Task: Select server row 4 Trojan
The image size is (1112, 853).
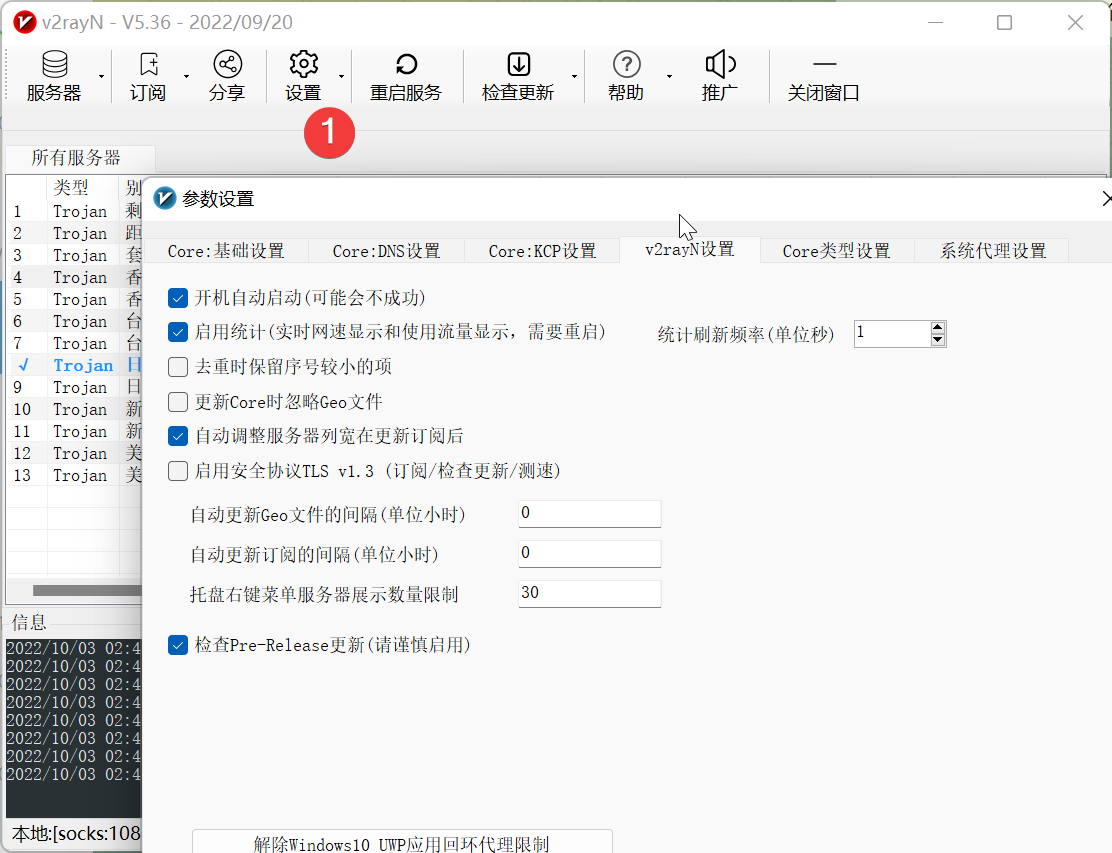Action: click(74, 277)
